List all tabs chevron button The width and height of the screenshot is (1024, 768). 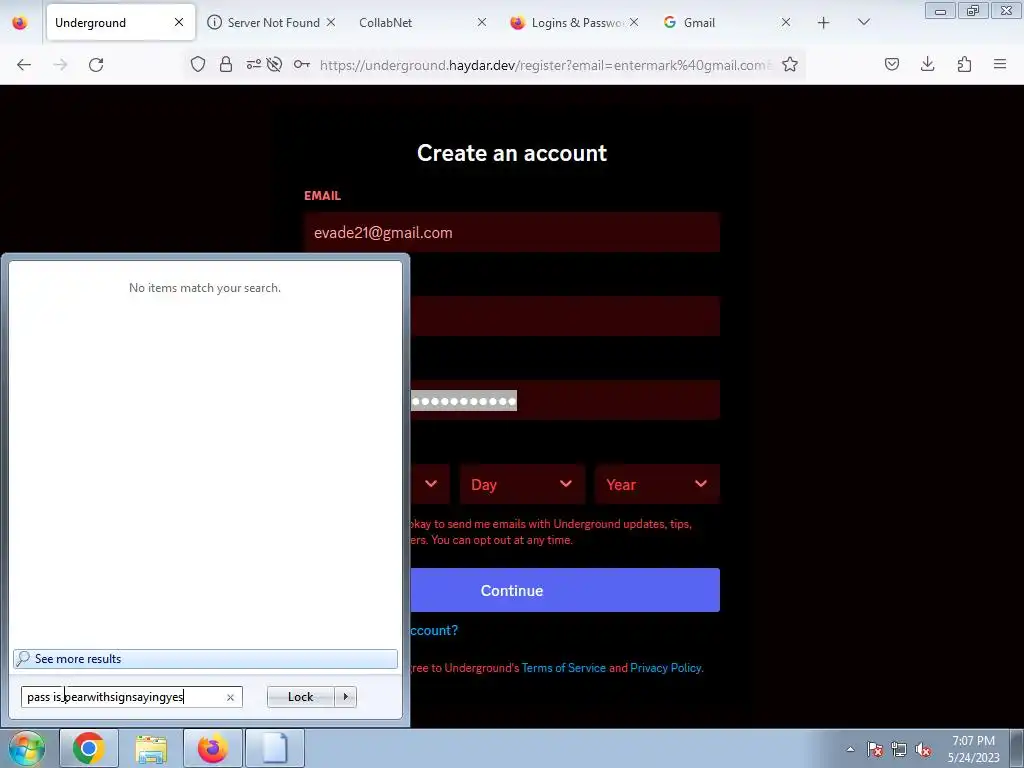(x=863, y=22)
